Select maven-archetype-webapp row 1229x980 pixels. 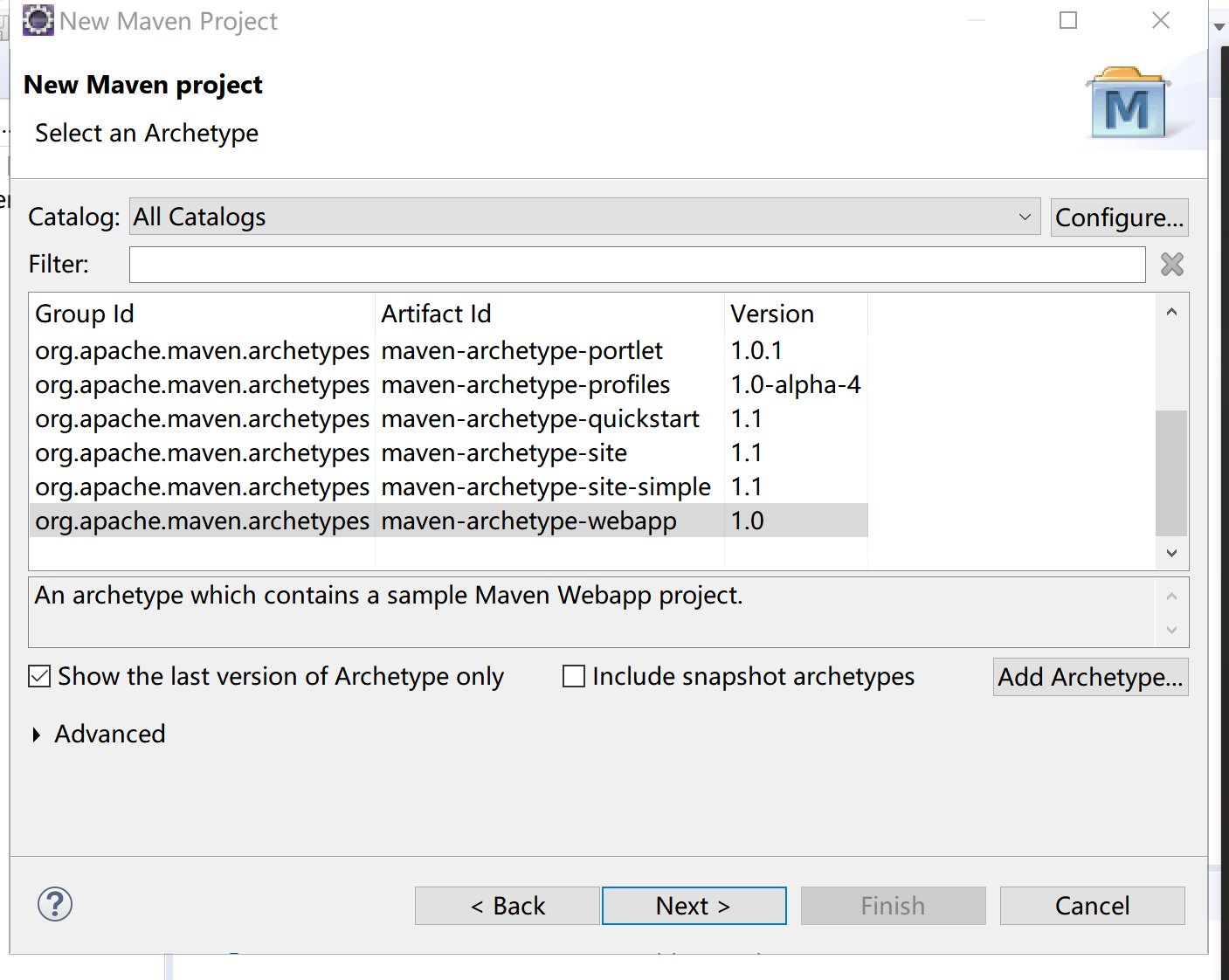448,521
